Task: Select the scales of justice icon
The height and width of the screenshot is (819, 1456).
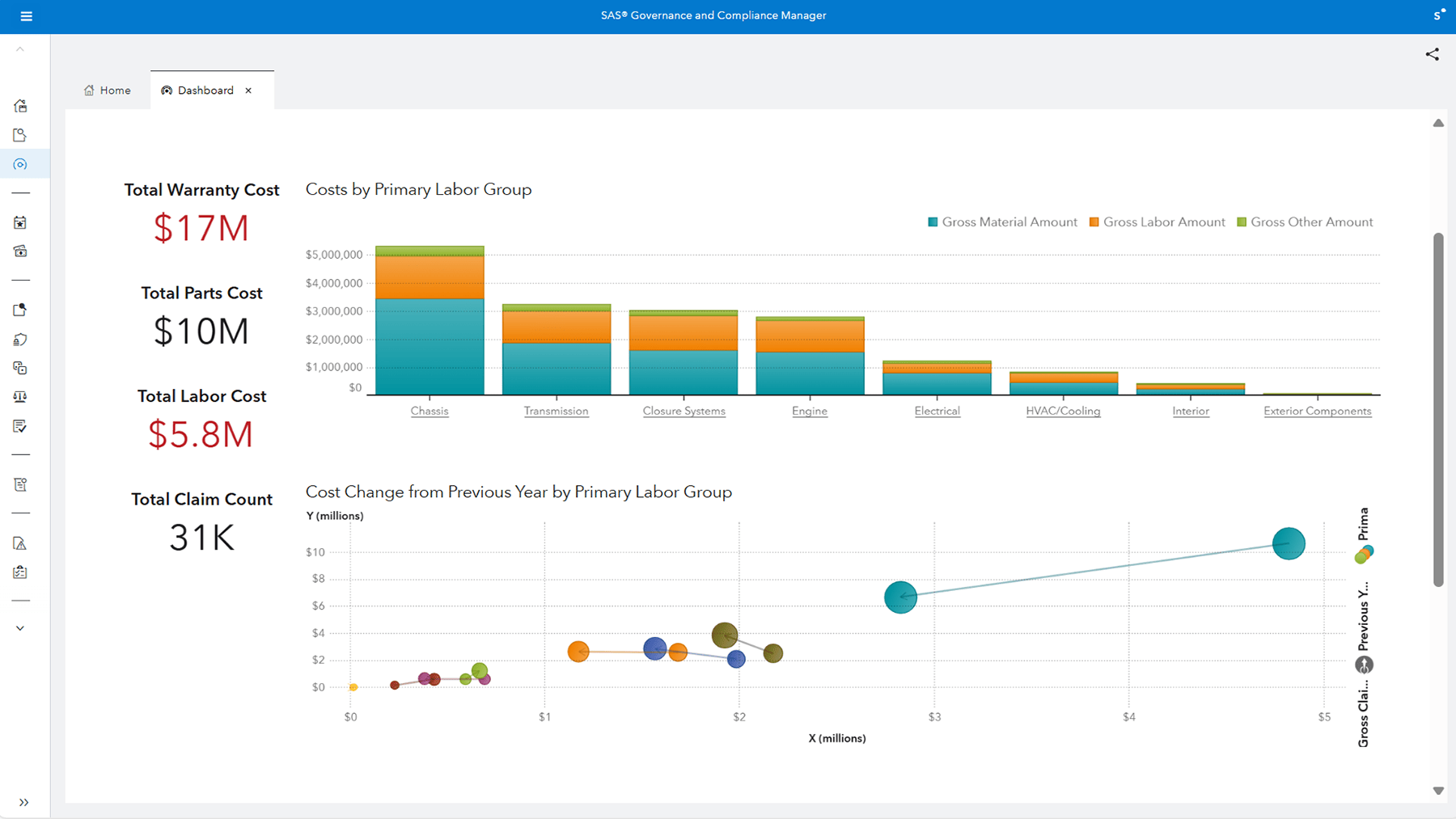Action: point(20,397)
